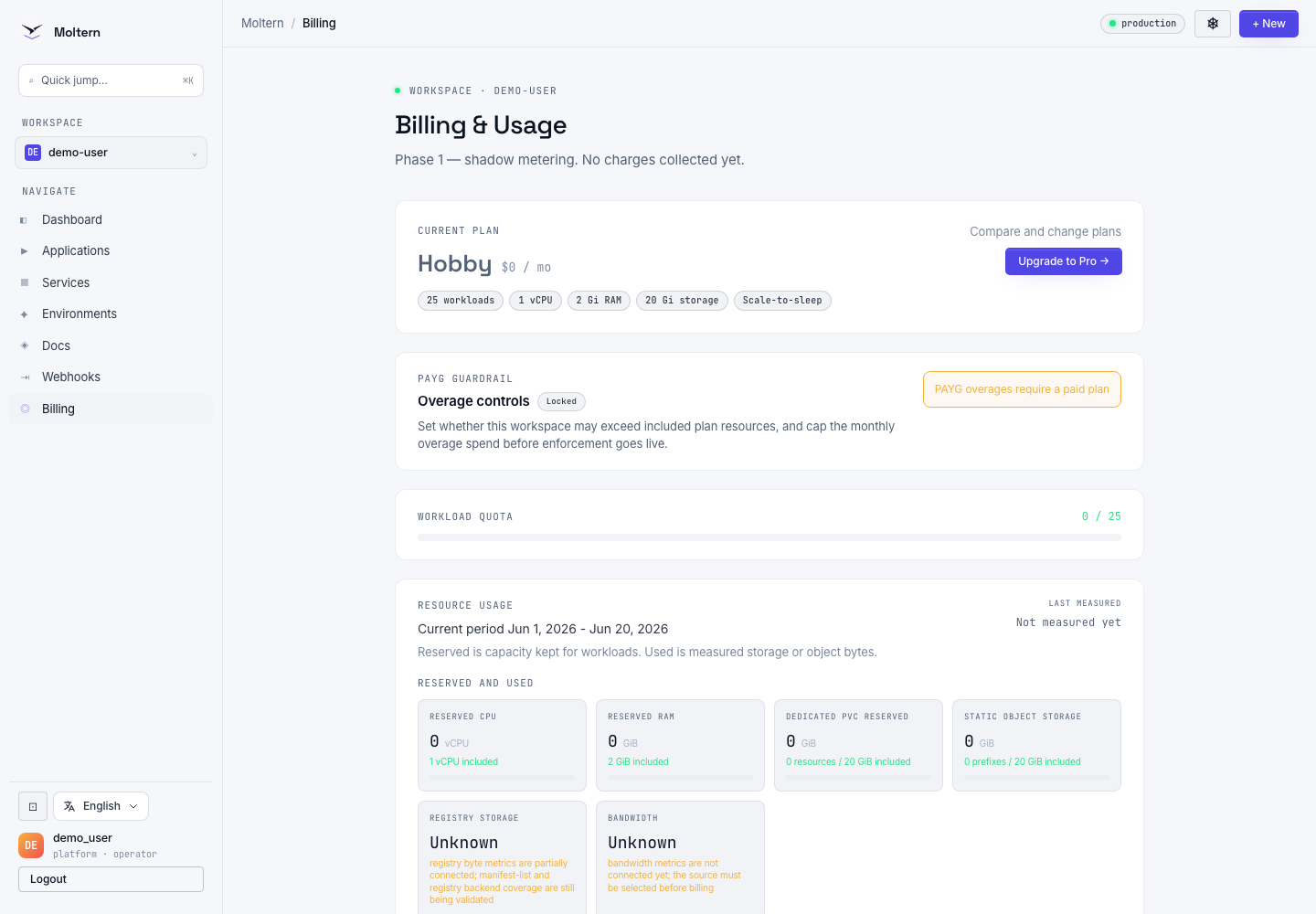Open Environments in the navigation
The image size is (1316, 914).
tap(111, 314)
